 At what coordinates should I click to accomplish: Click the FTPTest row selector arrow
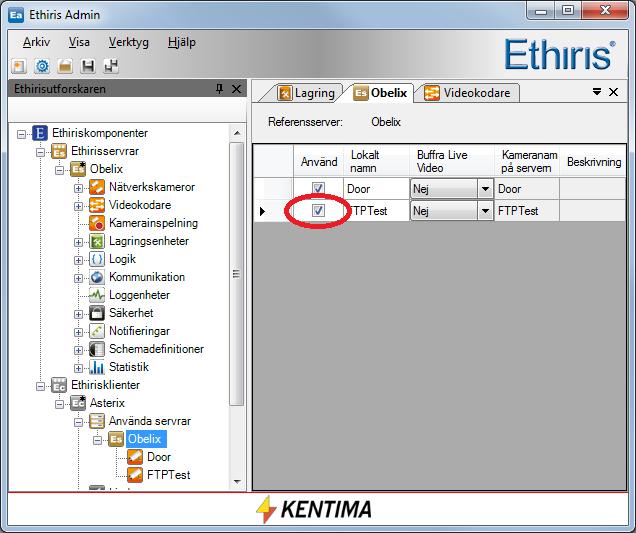[262, 211]
